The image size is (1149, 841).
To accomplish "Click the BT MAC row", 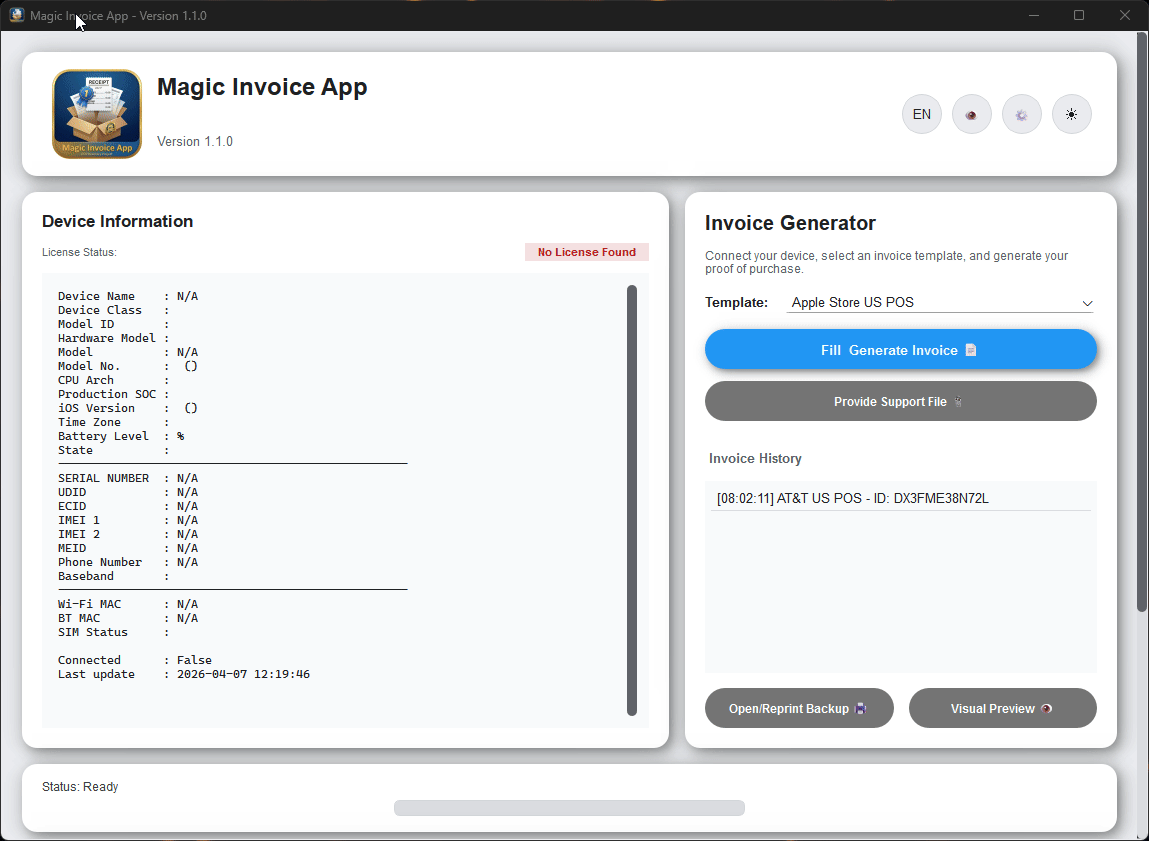I will (128, 618).
